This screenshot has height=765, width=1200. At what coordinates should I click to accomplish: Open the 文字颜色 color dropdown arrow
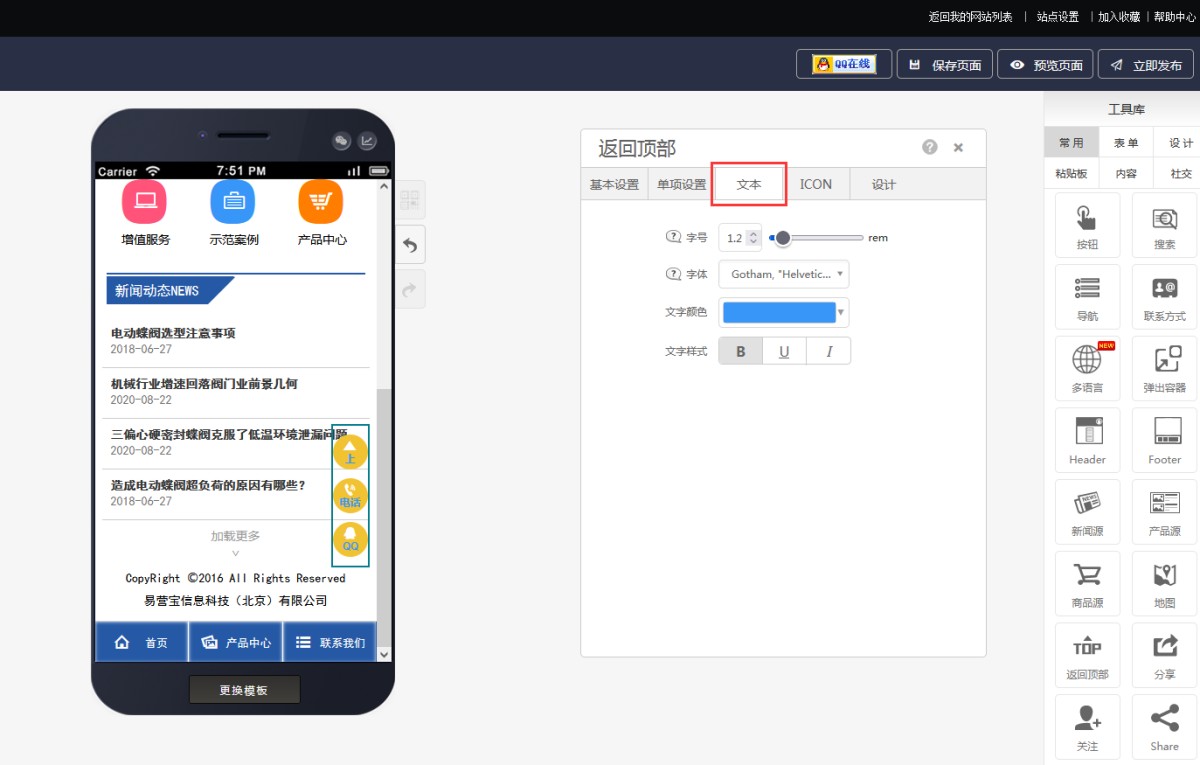point(841,313)
